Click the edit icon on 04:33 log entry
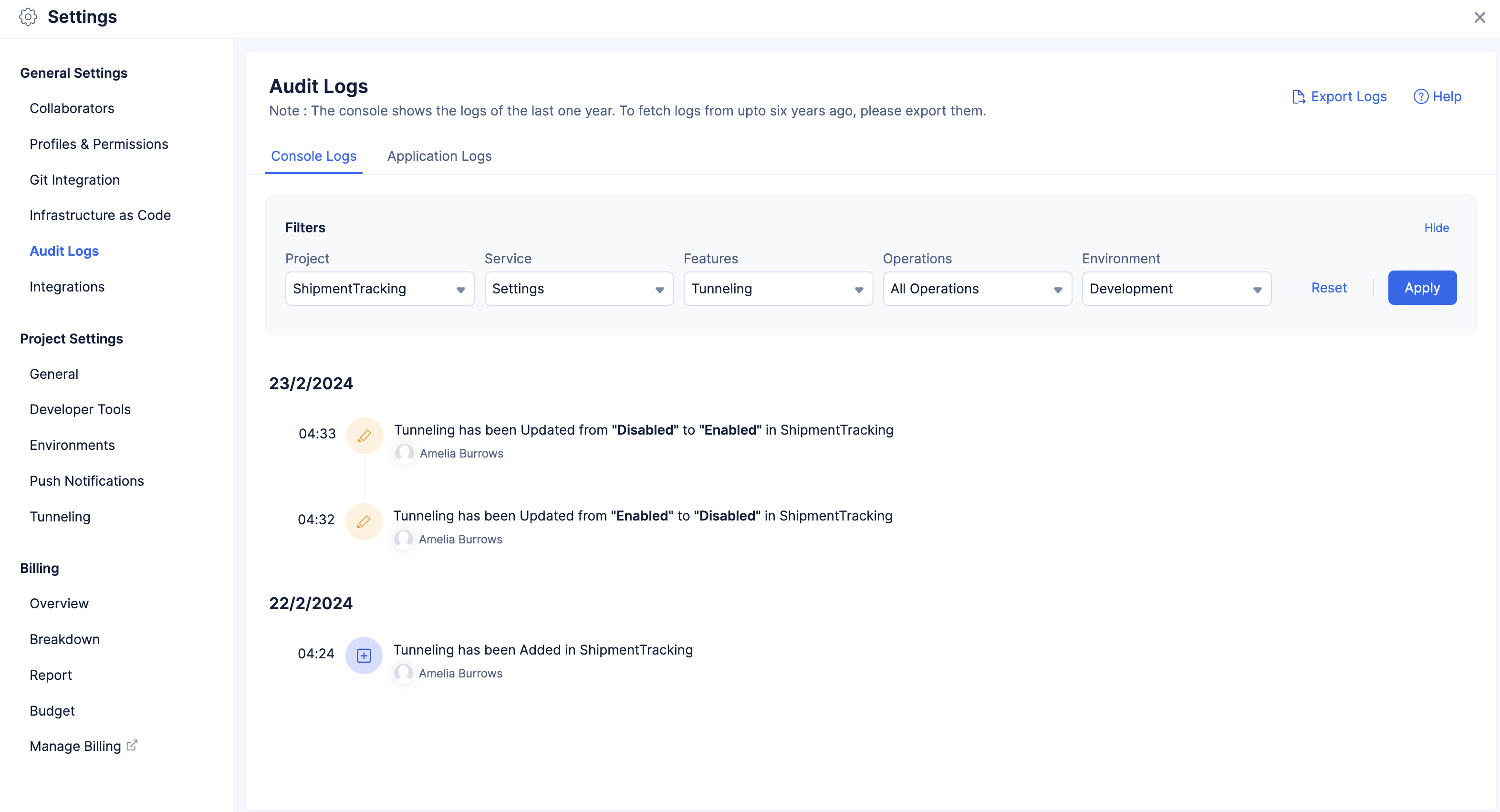1500x812 pixels. (x=363, y=435)
